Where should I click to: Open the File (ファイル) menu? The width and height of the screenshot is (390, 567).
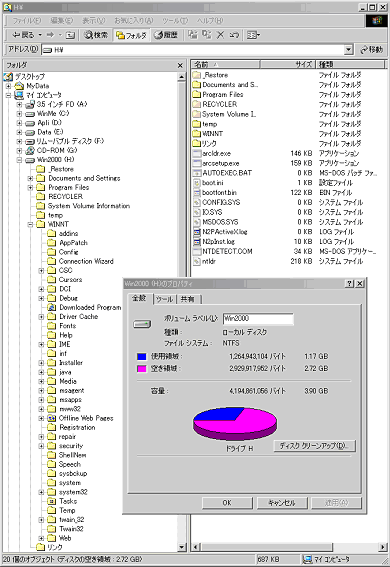pos(27,21)
